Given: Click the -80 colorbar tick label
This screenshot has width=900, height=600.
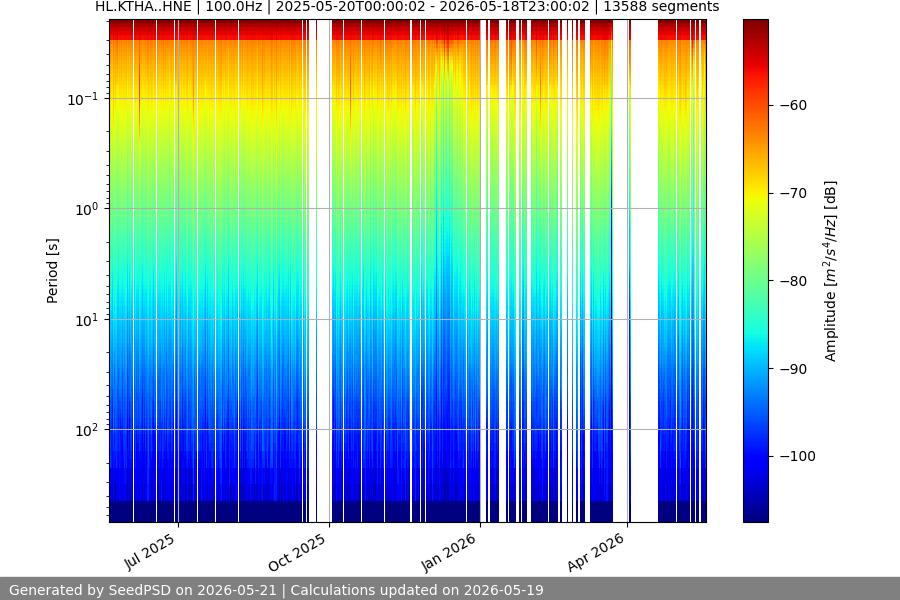Looking at the screenshot, I should (793, 281).
